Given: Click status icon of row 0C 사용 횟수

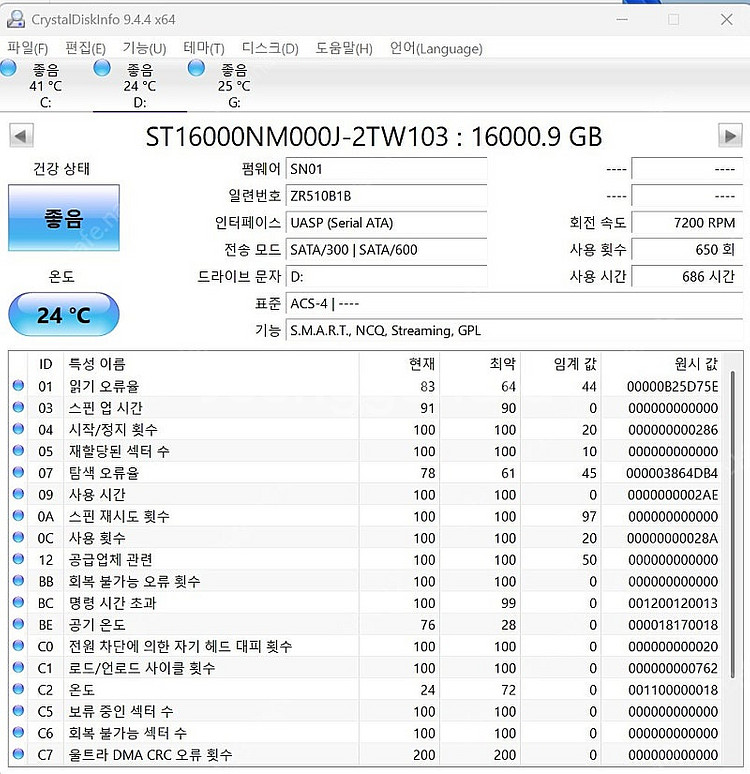Looking at the screenshot, I should pyautogui.click(x=18, y=537).
